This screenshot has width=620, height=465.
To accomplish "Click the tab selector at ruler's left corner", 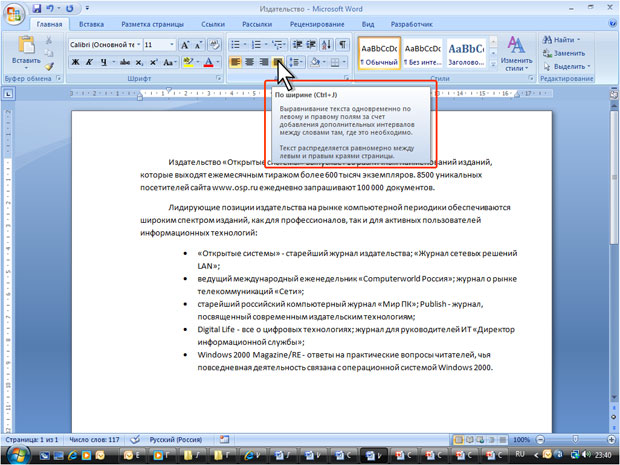I will tap(8, 94).
